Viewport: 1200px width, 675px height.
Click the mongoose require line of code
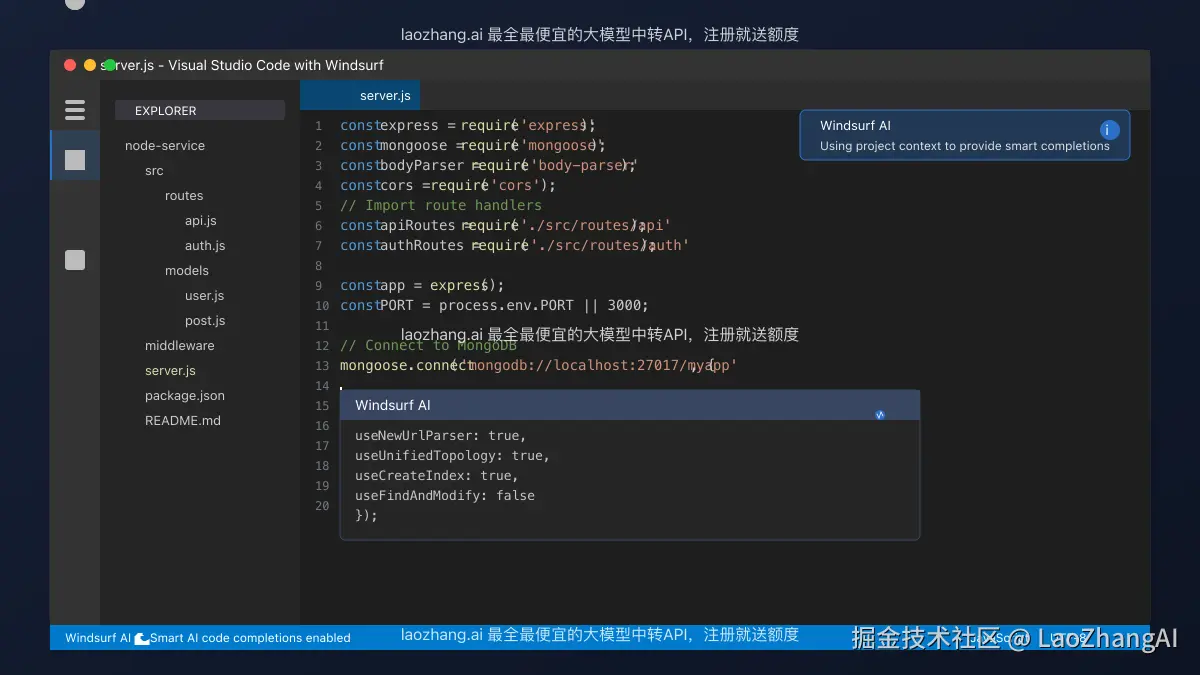point(473,145)
